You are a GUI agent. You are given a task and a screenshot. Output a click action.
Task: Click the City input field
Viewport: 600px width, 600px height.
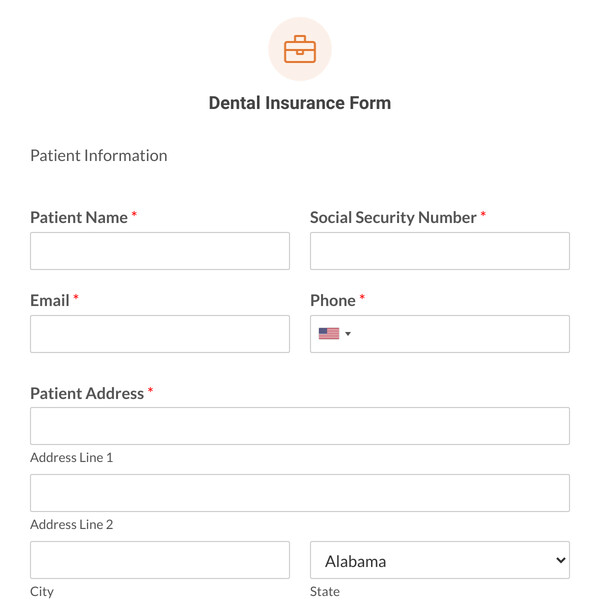click(x=160, y=560)
